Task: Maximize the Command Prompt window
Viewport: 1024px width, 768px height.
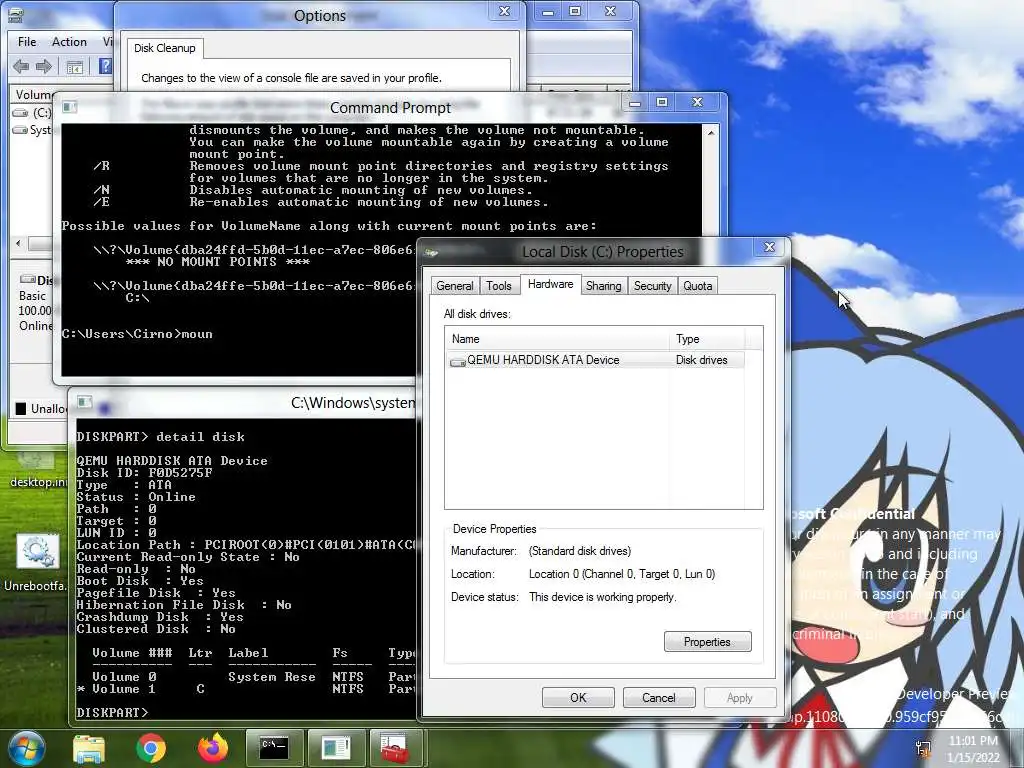Action: [662, 102]
